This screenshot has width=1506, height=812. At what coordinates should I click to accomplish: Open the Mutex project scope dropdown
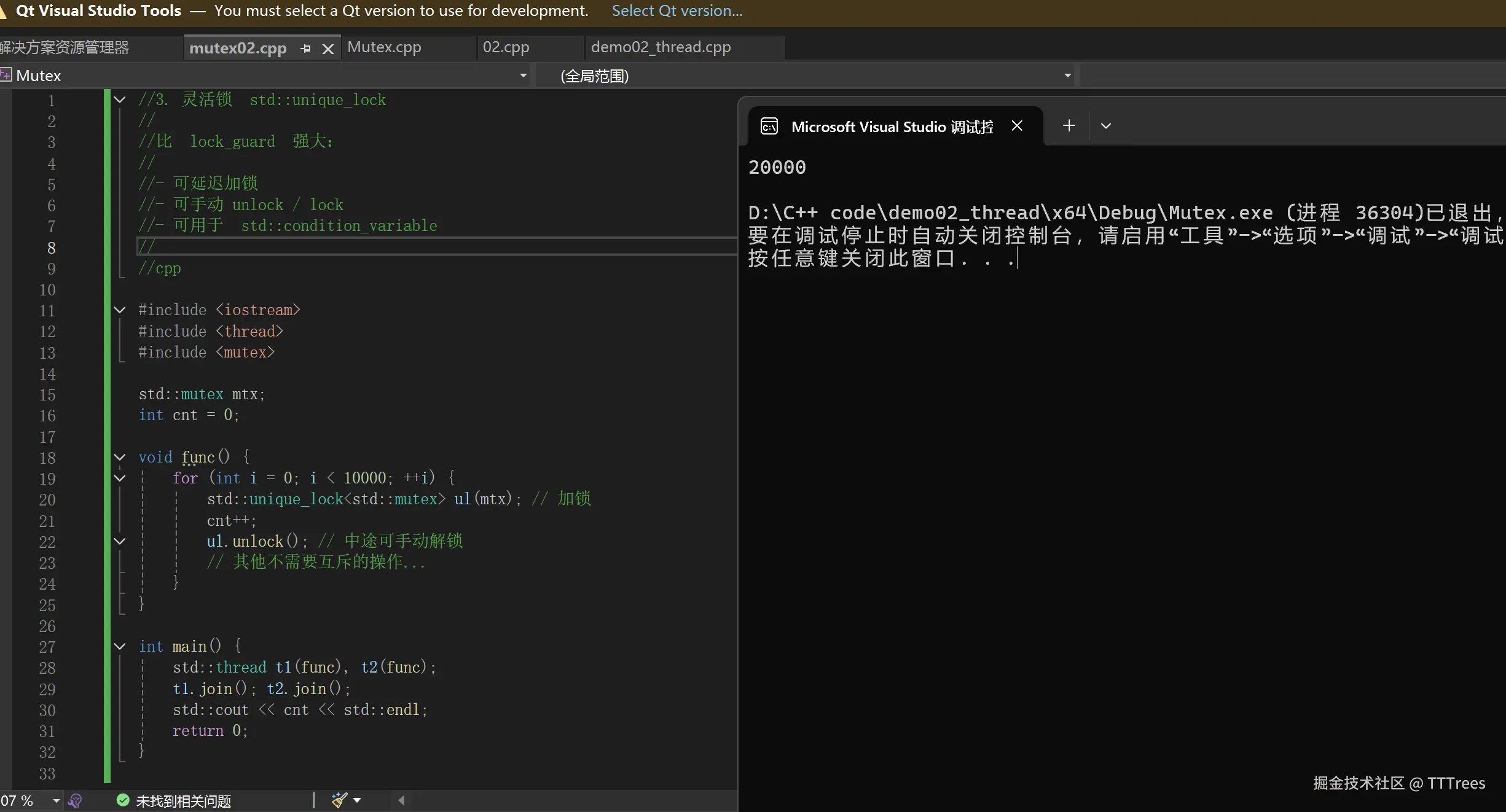coord(523,76)
